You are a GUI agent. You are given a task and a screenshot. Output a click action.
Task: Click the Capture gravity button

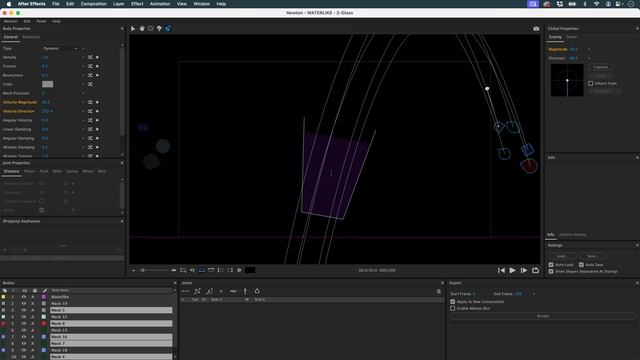(601, 67)
